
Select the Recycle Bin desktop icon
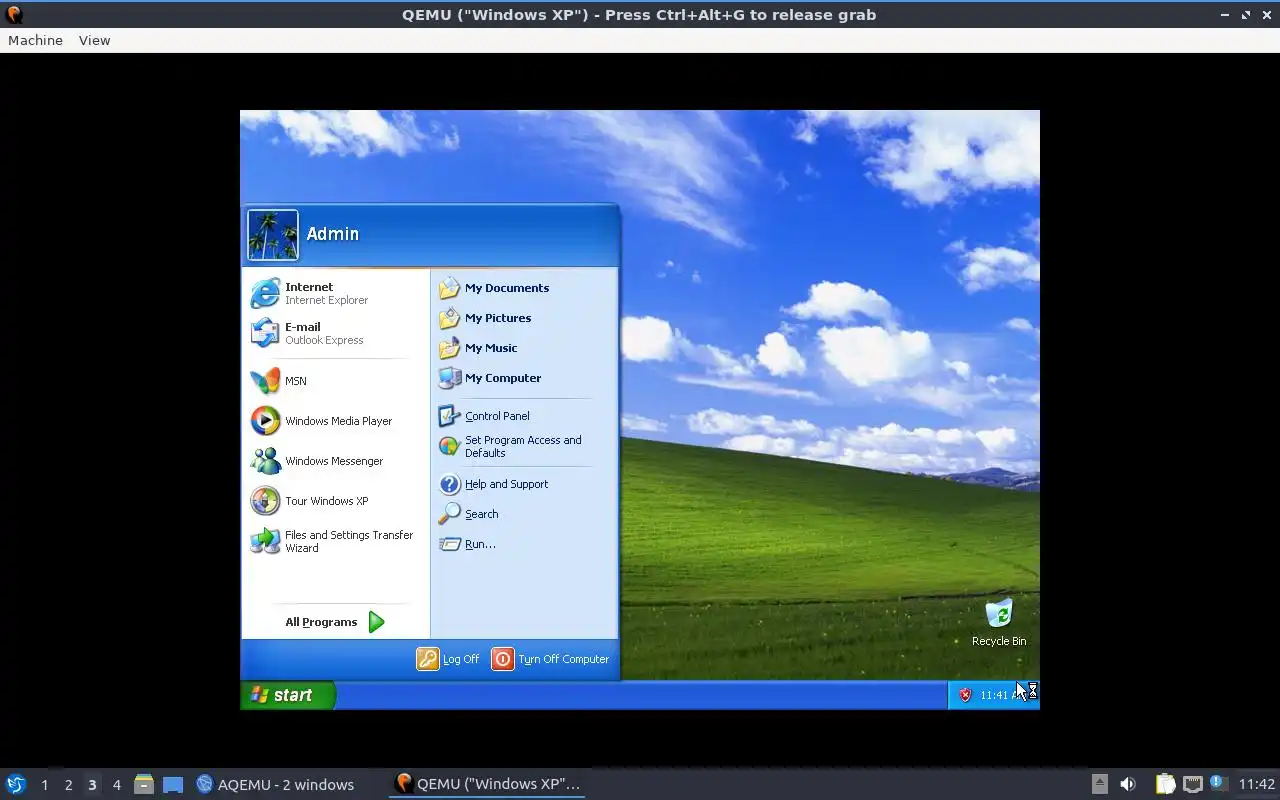pos(999,623)
